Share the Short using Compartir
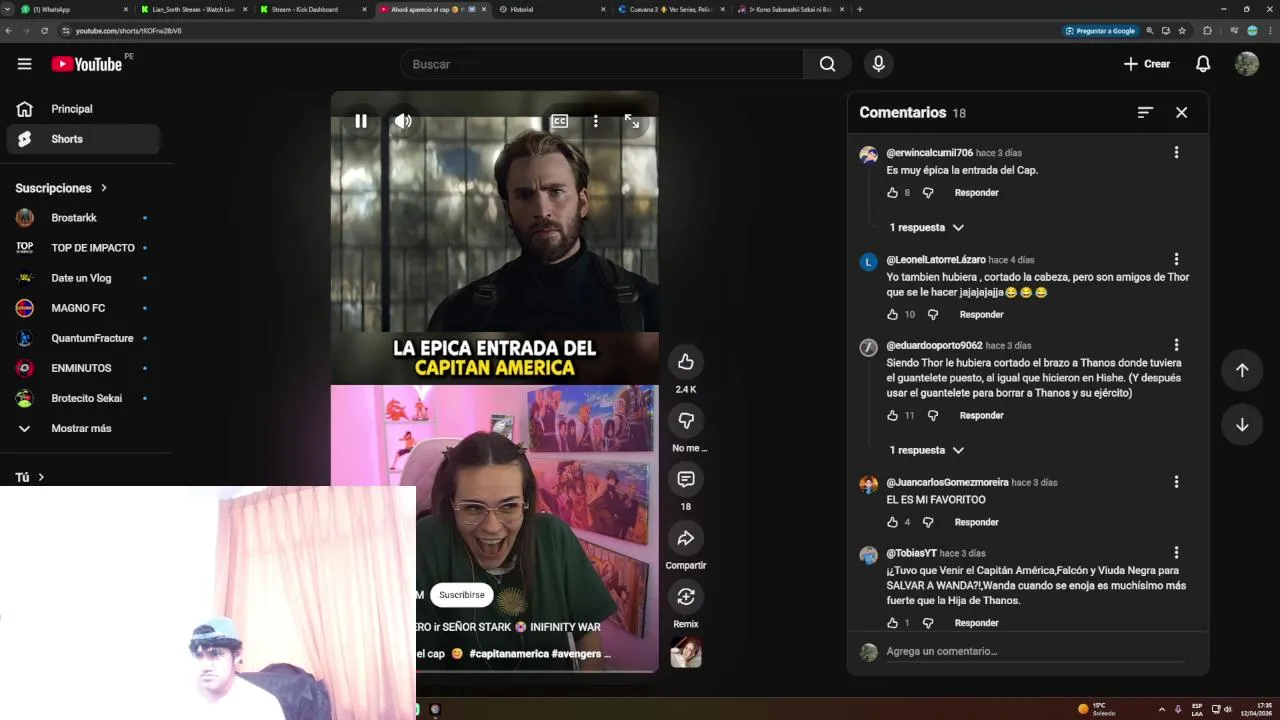This screenshot has height=720, width=1280. [x=685, y=538]
